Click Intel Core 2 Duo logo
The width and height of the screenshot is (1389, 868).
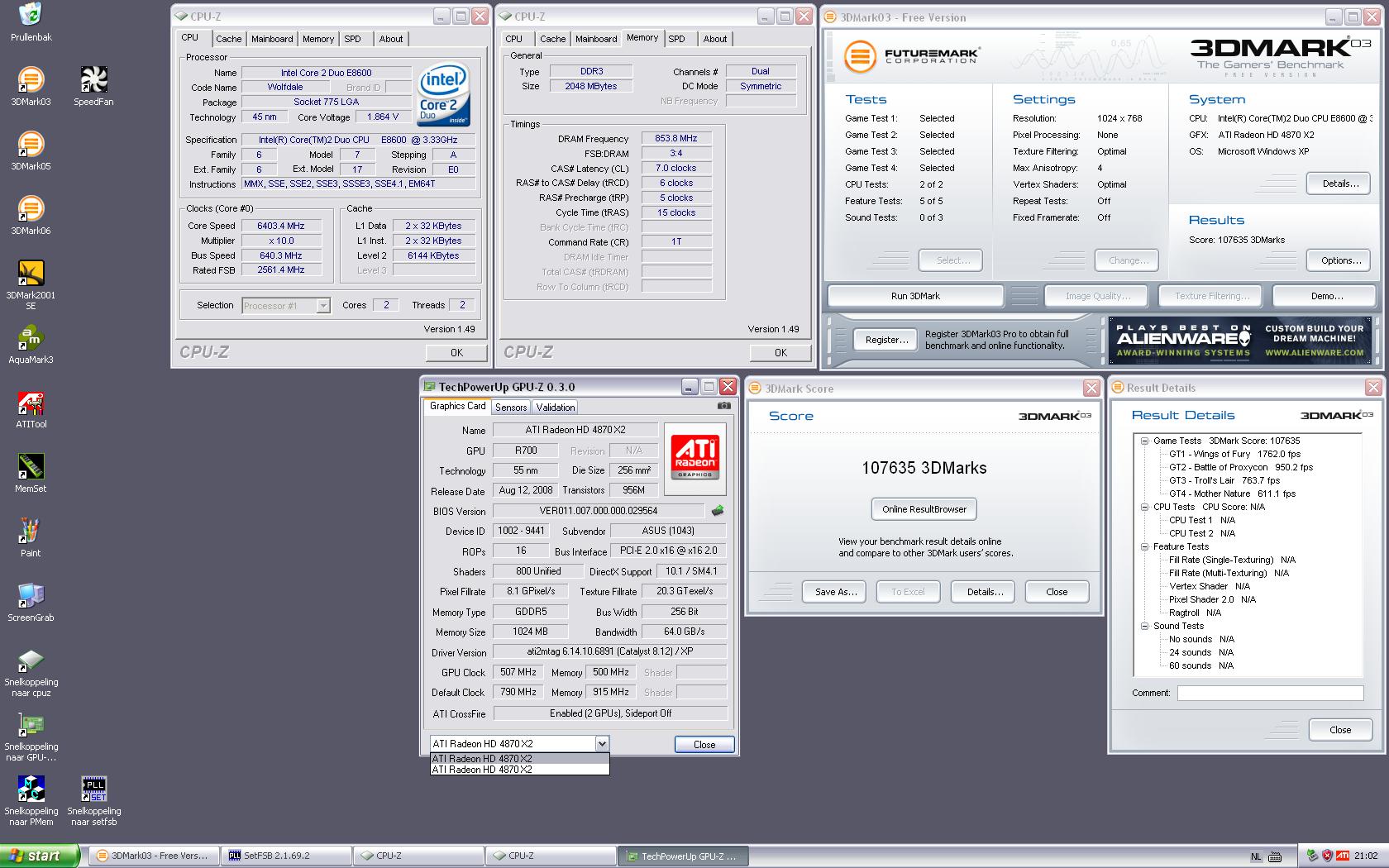pos(443,94)
